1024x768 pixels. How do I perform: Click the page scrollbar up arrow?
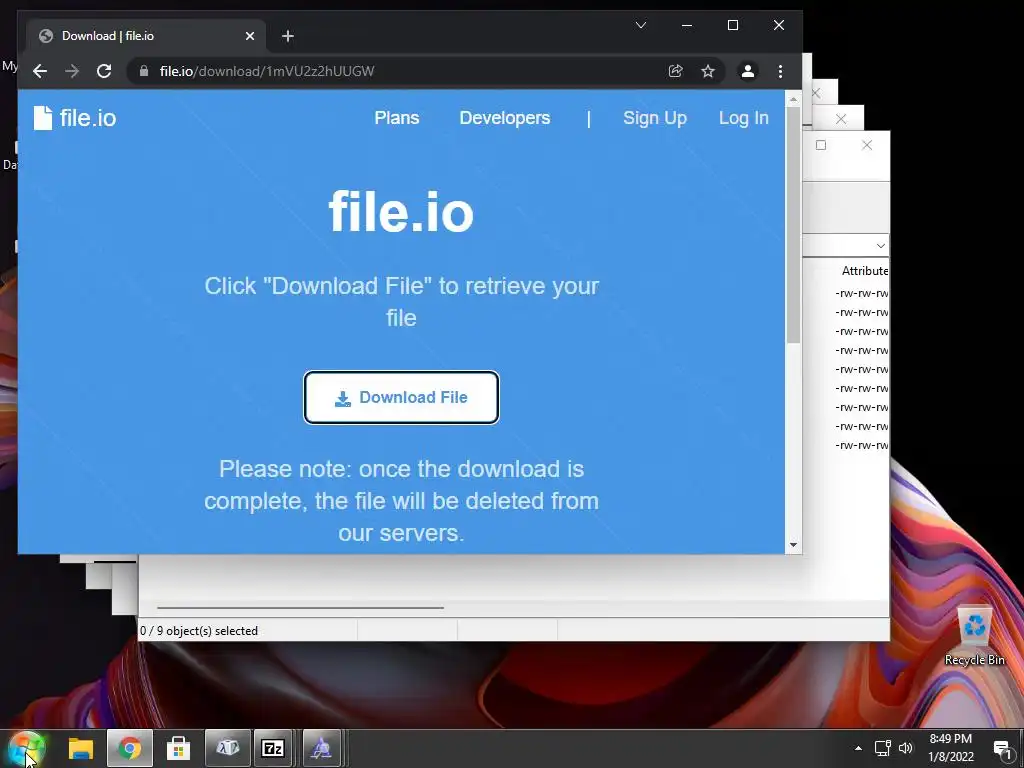coord(793,99)
